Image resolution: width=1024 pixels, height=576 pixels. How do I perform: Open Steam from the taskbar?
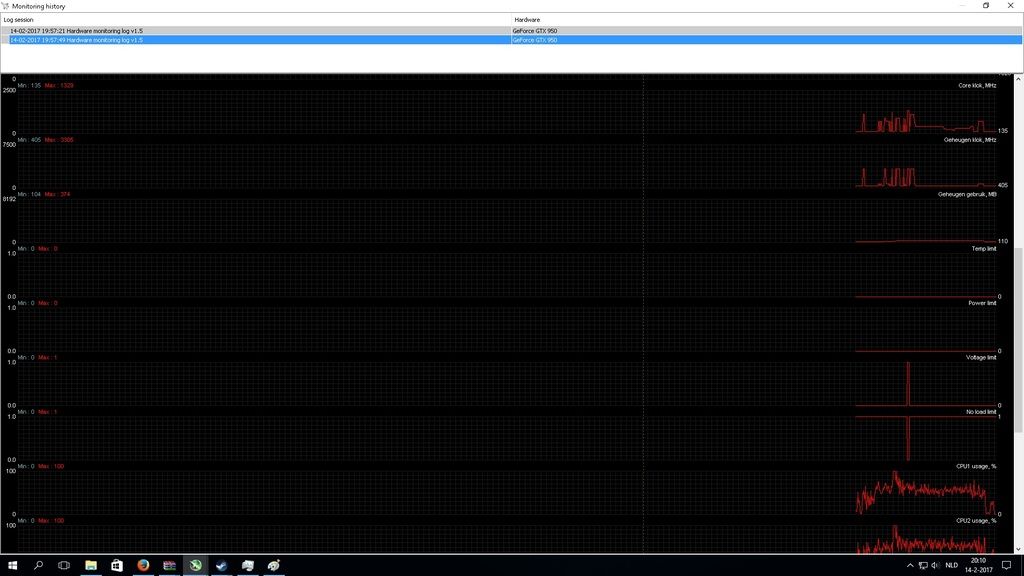click(221, 565)
